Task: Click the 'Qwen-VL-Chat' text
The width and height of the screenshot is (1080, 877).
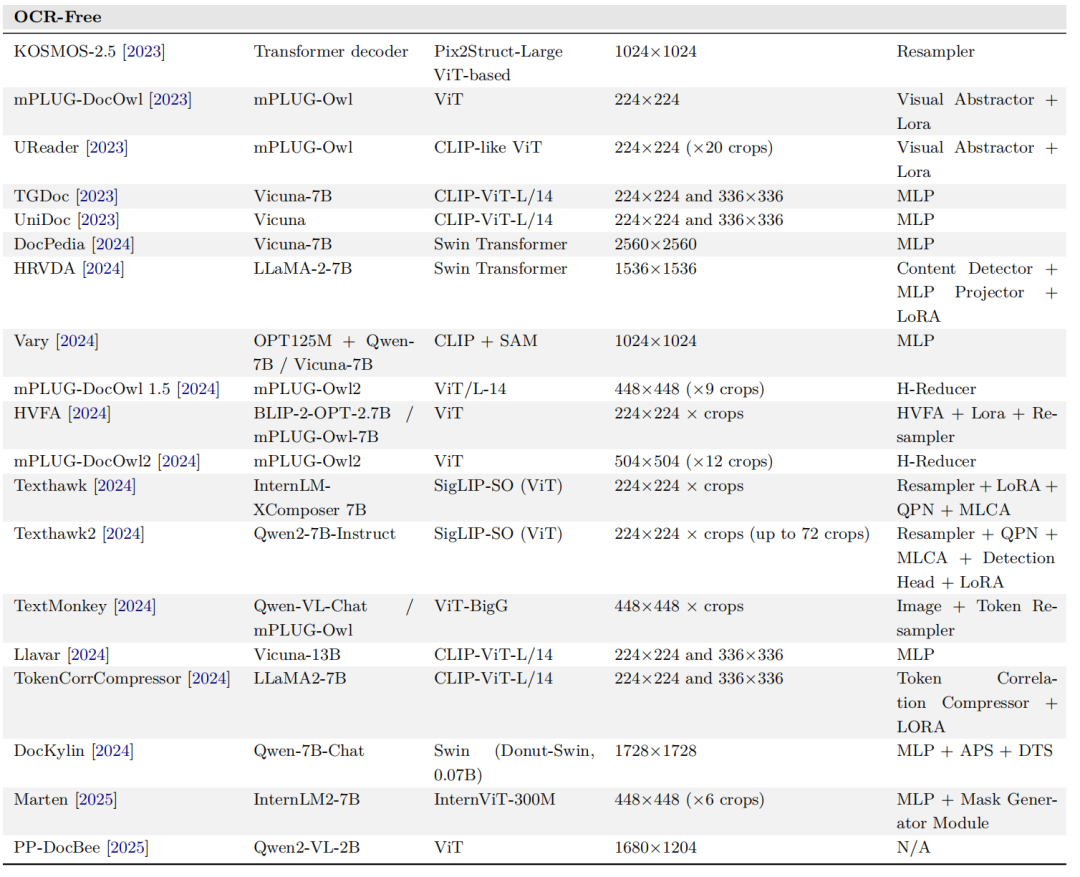Action: click(x=310, y=606)
